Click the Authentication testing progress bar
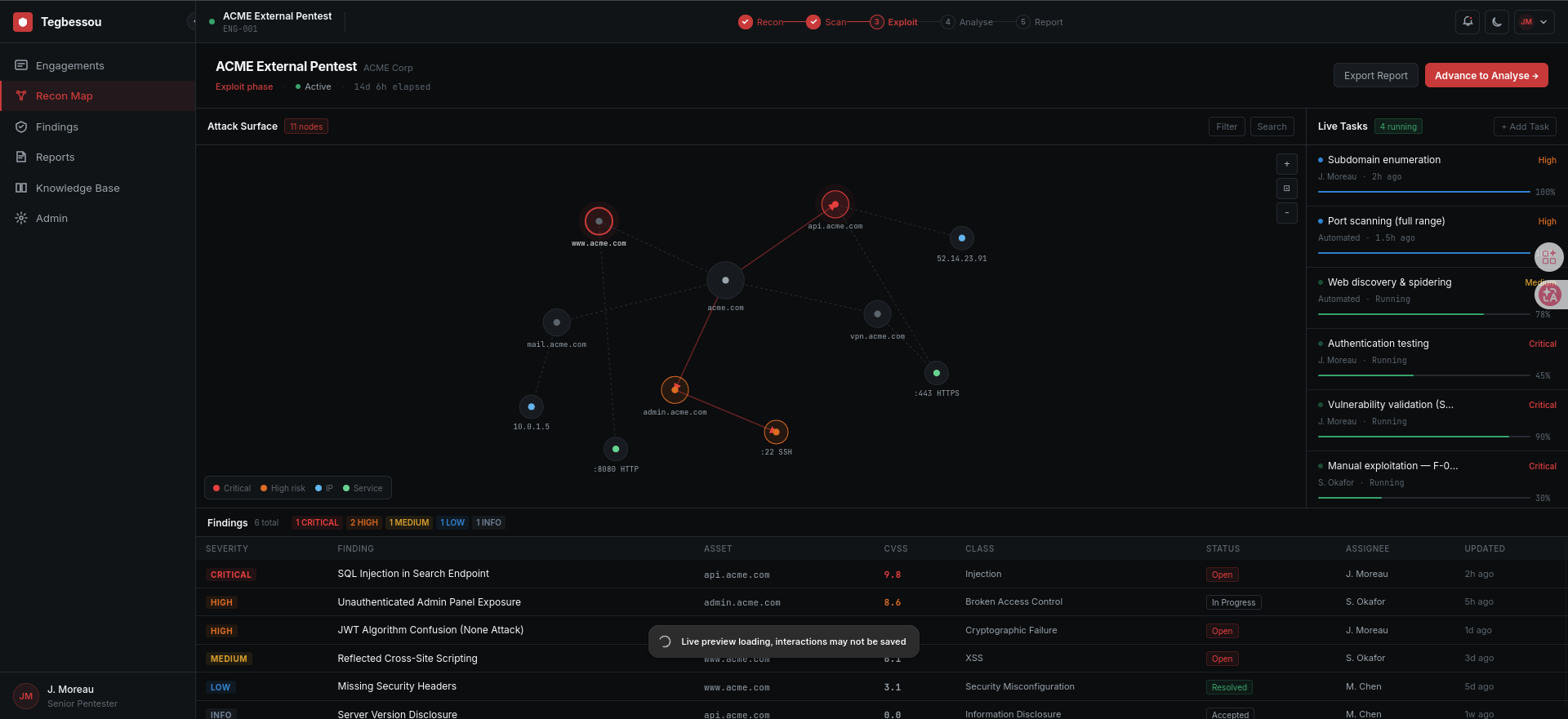 click(x=1423, y=375)
